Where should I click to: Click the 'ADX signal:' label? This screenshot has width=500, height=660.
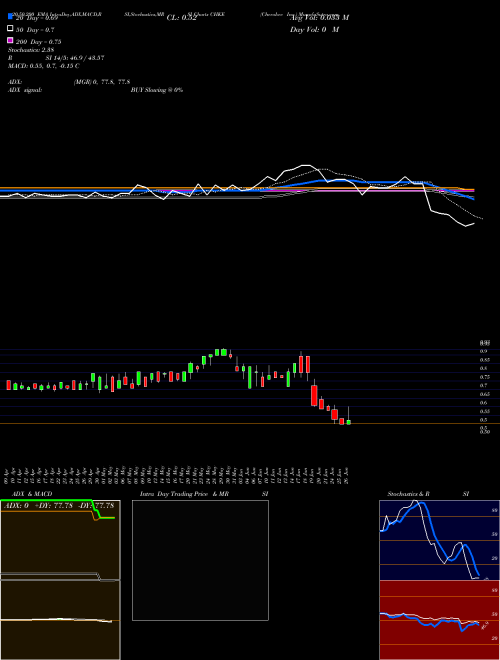click(x=25, y=90)
